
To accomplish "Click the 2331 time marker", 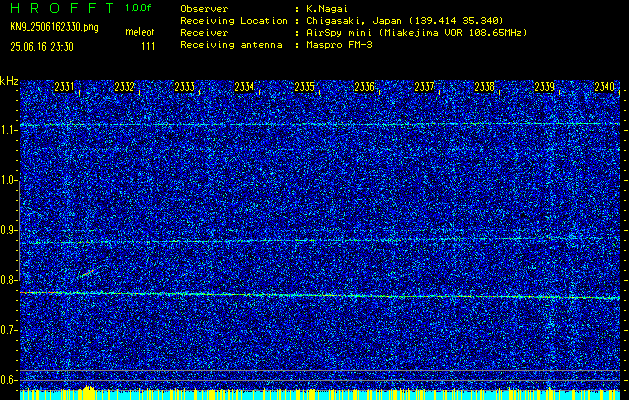I will coord(64,87).
